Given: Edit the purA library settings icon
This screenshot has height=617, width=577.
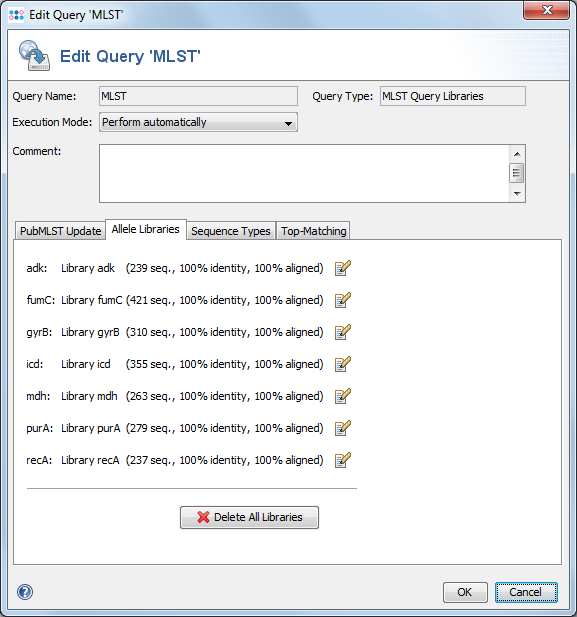Looking at the screenshot, I should click(x=342, y=428).
